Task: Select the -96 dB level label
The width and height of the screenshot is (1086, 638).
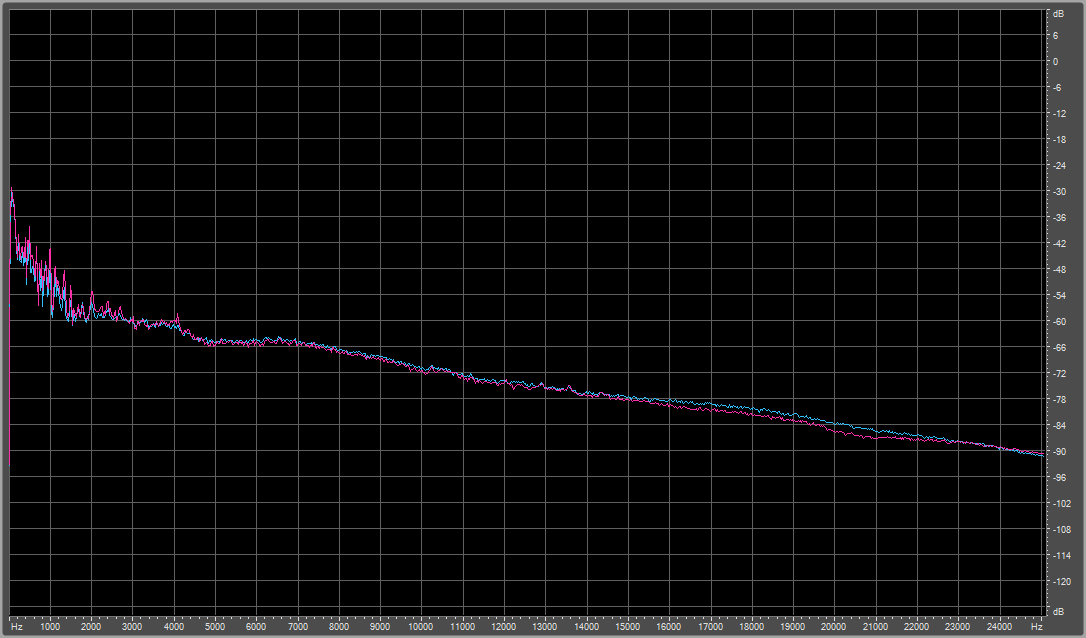Action: (x=1059, y=477)
